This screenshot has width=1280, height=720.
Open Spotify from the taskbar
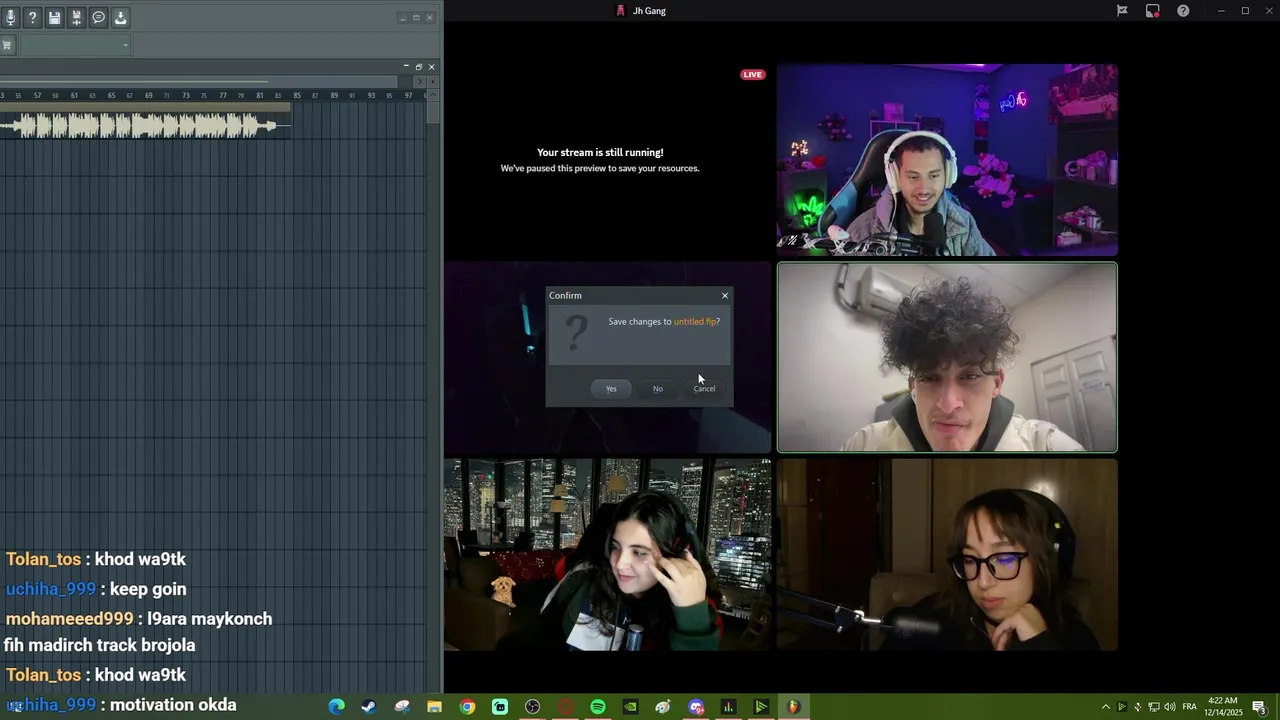coord(598,707)
